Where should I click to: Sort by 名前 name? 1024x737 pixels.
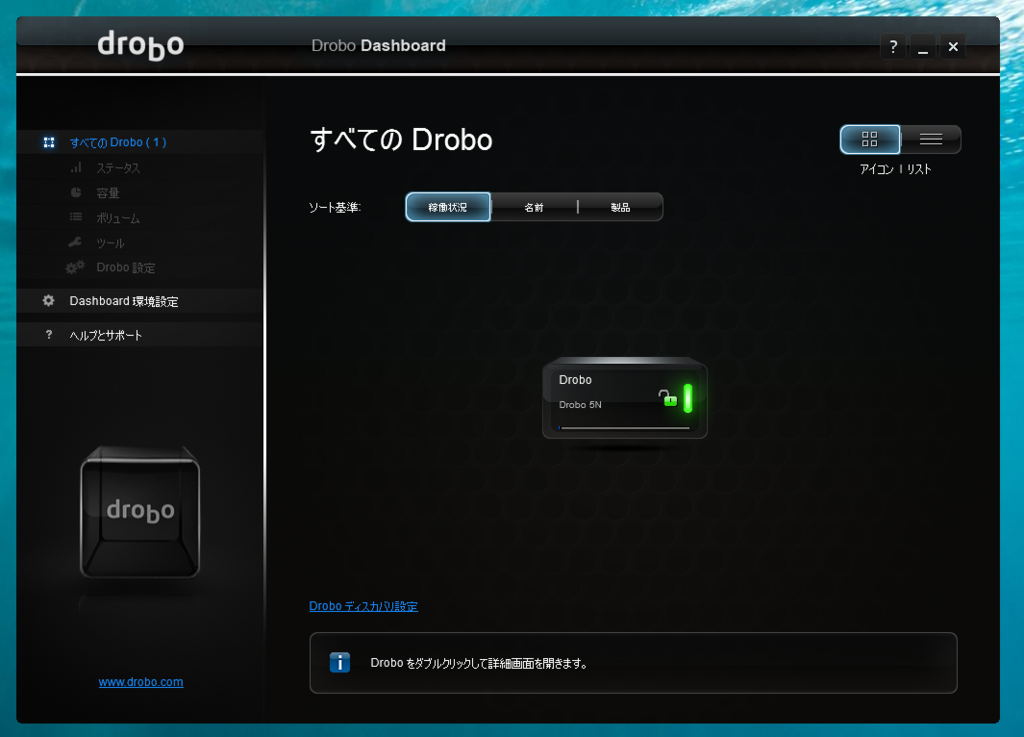534,207
